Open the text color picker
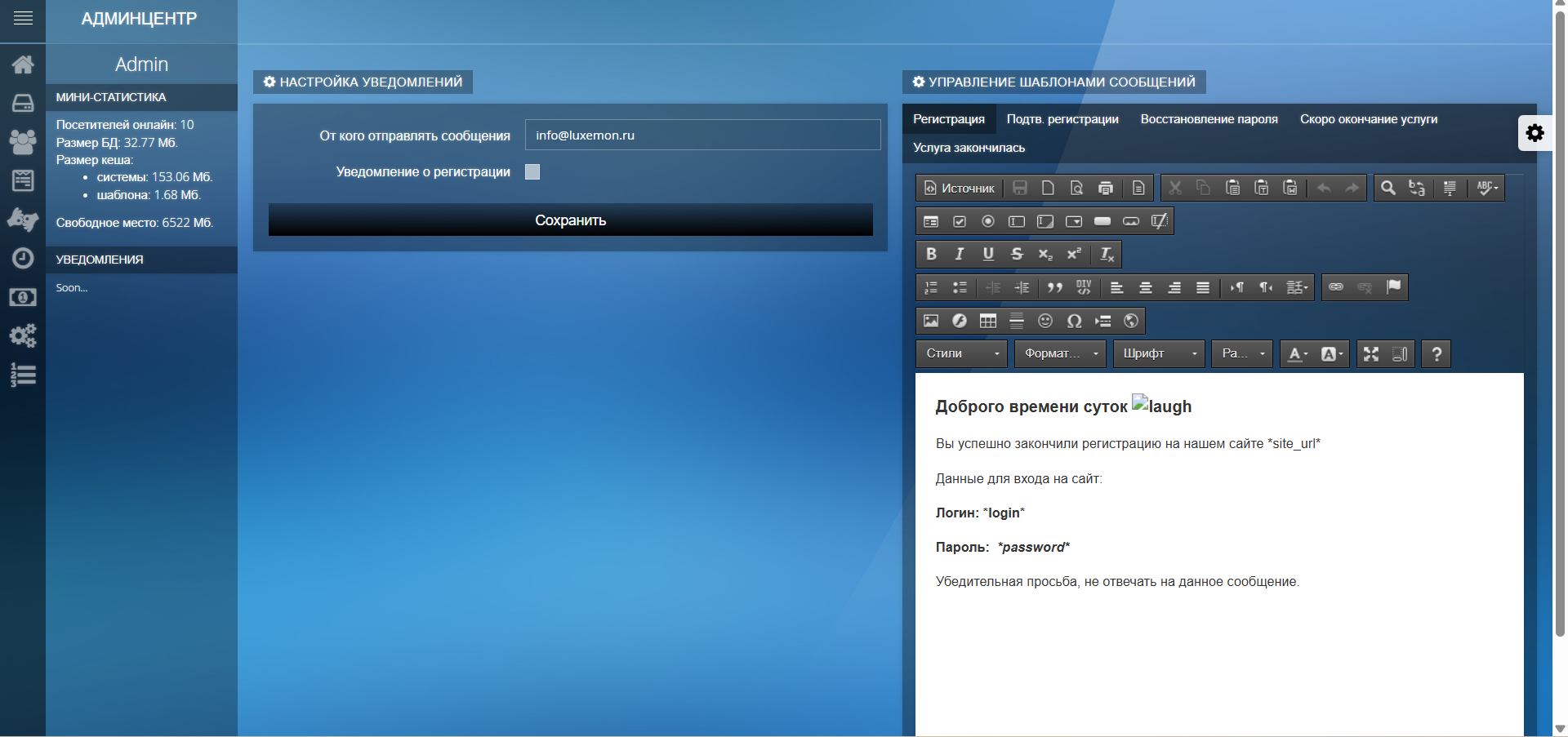Viewport: 1568px width, 737px height. pyautogui.click(x=1297, y=353)
